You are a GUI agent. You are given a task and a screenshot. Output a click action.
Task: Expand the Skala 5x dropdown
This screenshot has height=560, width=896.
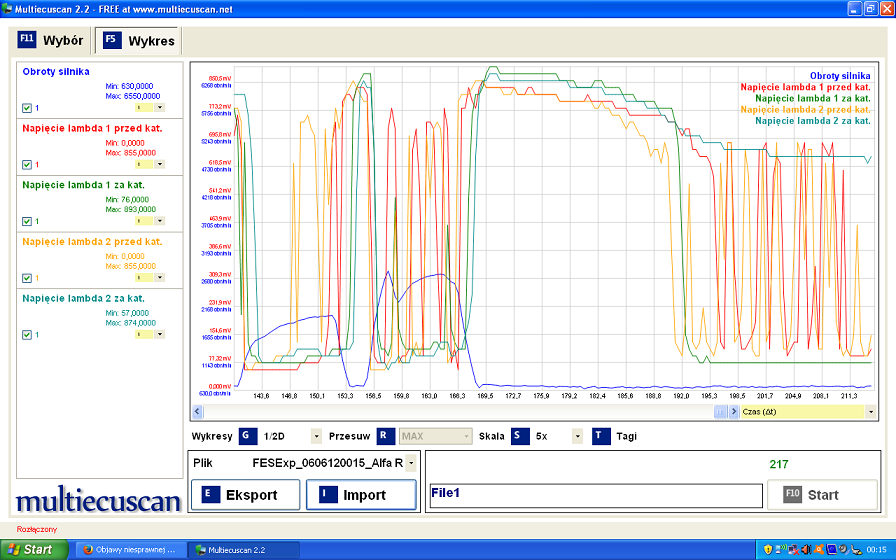577,436
